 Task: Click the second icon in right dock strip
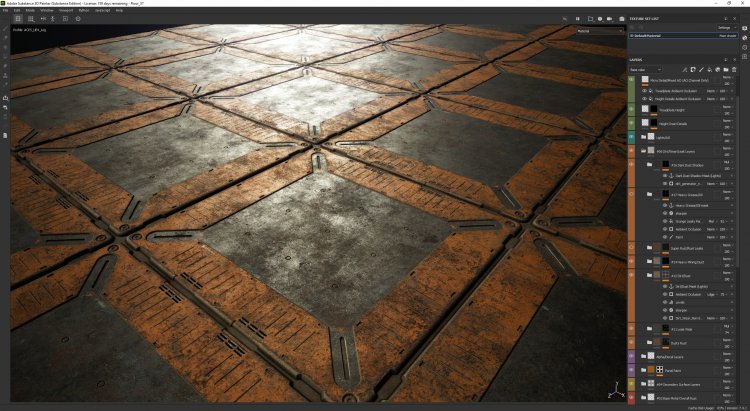point(745,38)
